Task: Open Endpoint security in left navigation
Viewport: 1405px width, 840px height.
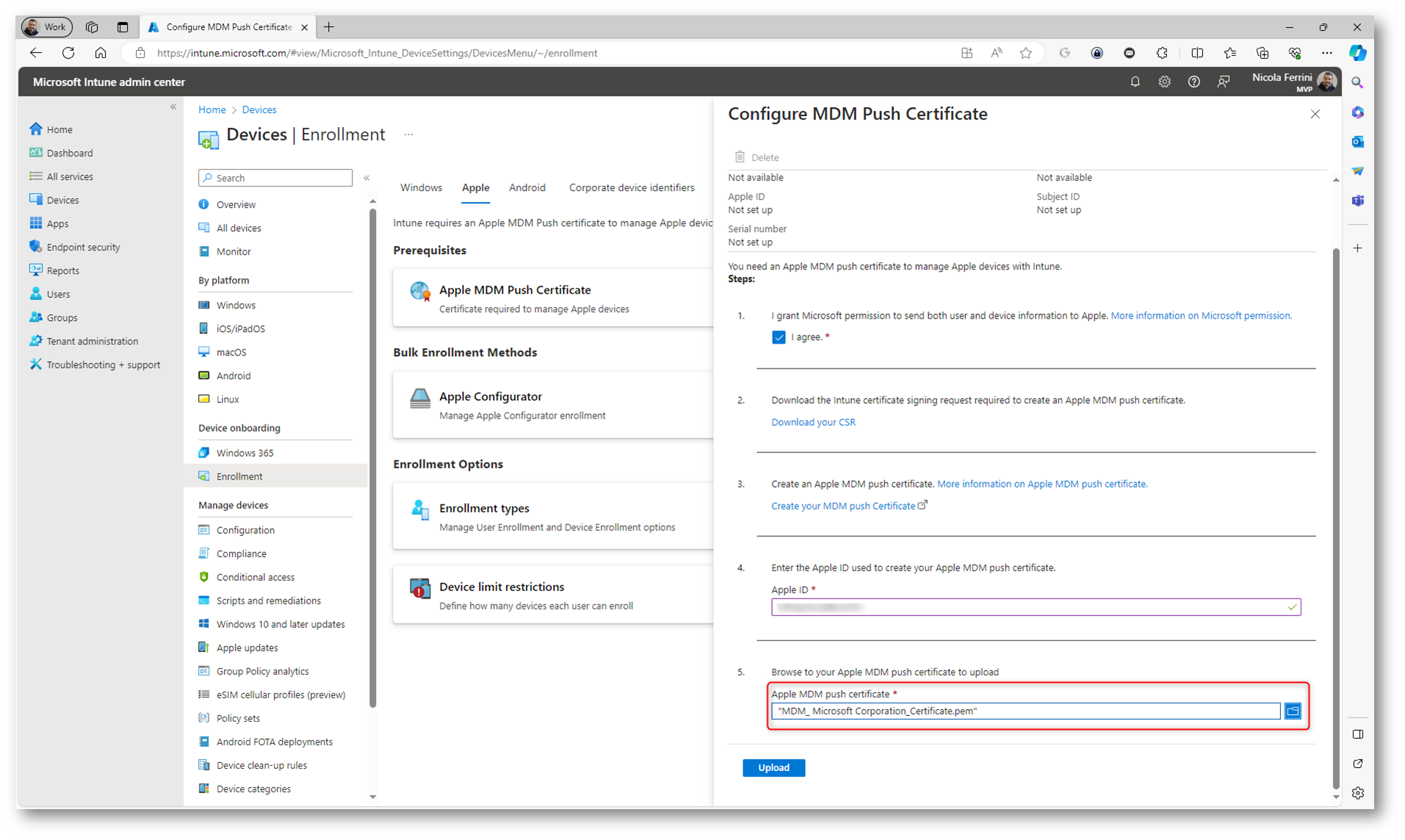Action: coord(83,247)
